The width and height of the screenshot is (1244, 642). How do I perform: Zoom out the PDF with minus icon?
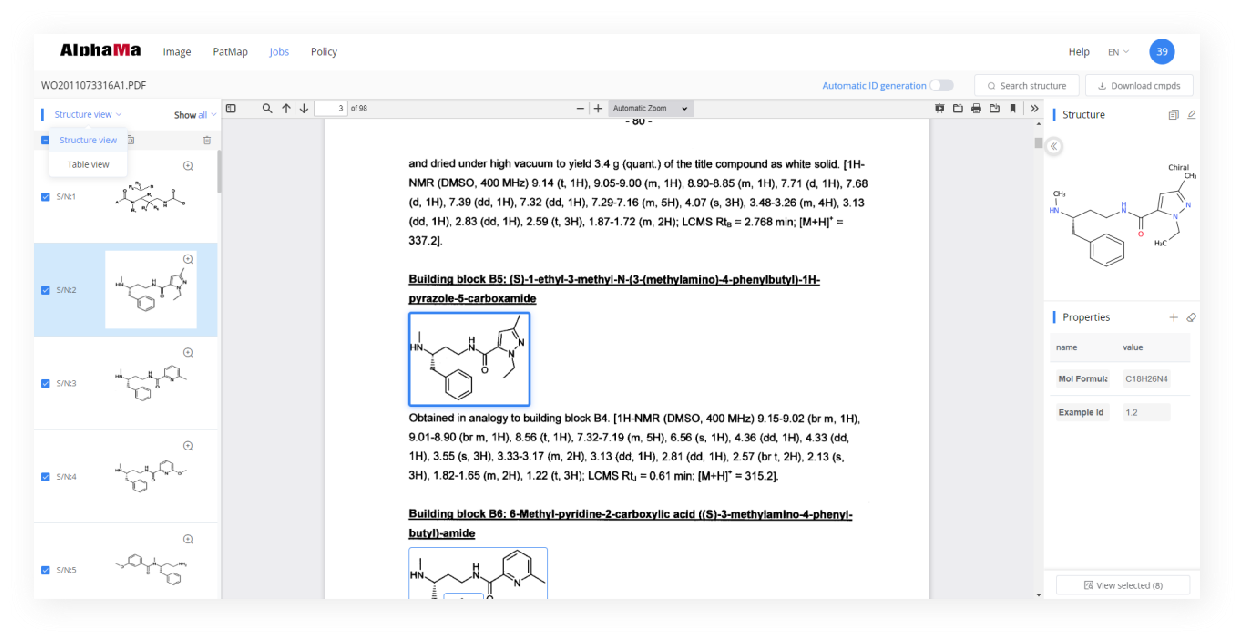pyautogui.click(x=580, y=108)
